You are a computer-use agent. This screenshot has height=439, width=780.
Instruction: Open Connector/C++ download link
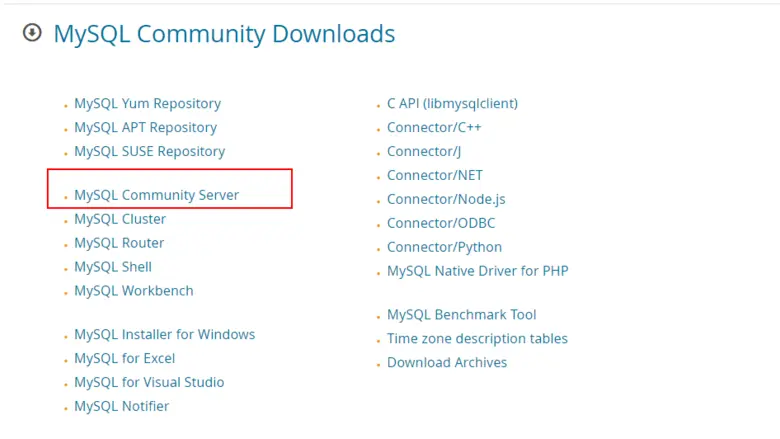click(x=434, y=127)
